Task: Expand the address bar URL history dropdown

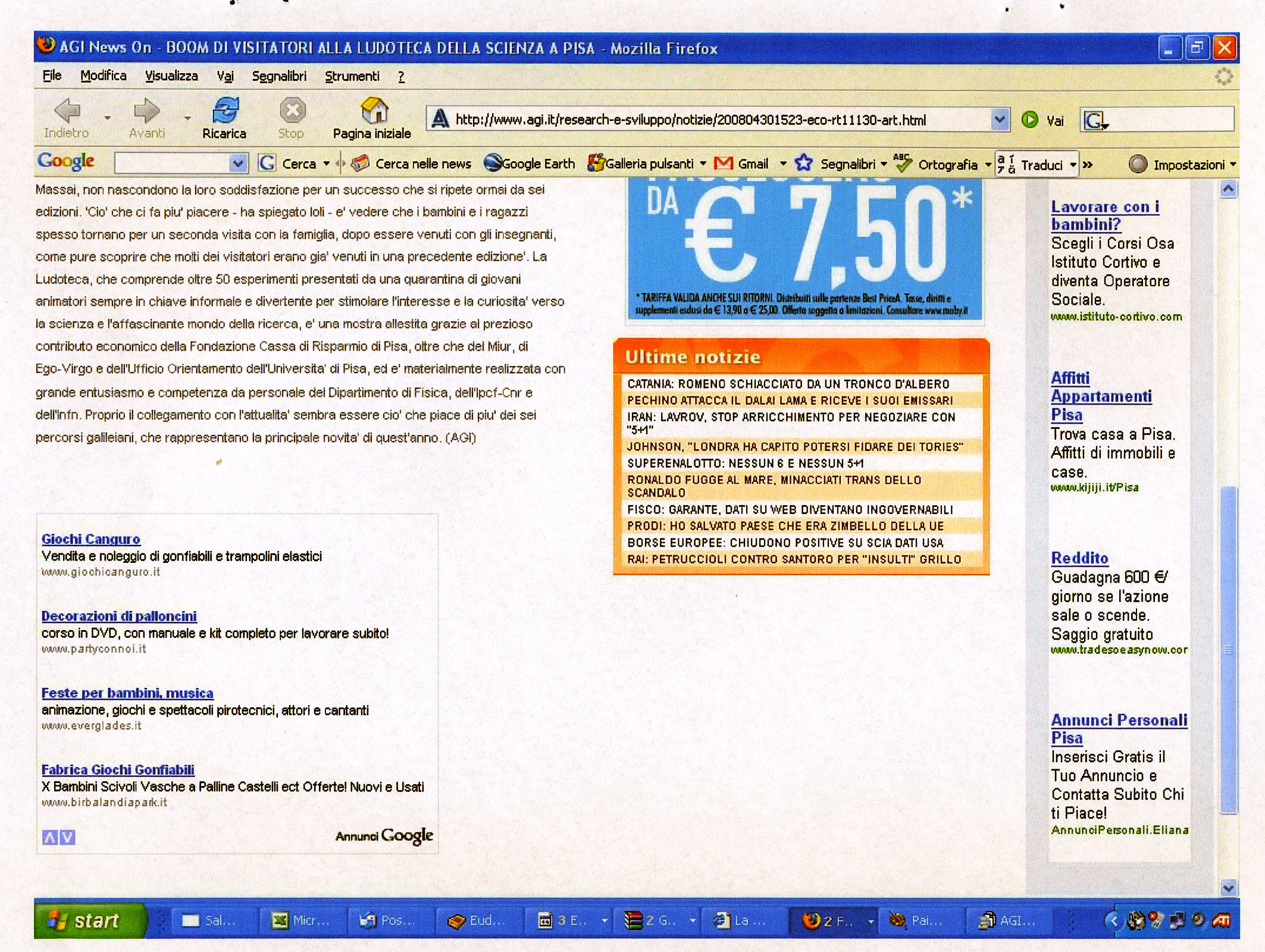Action: 1000,120
